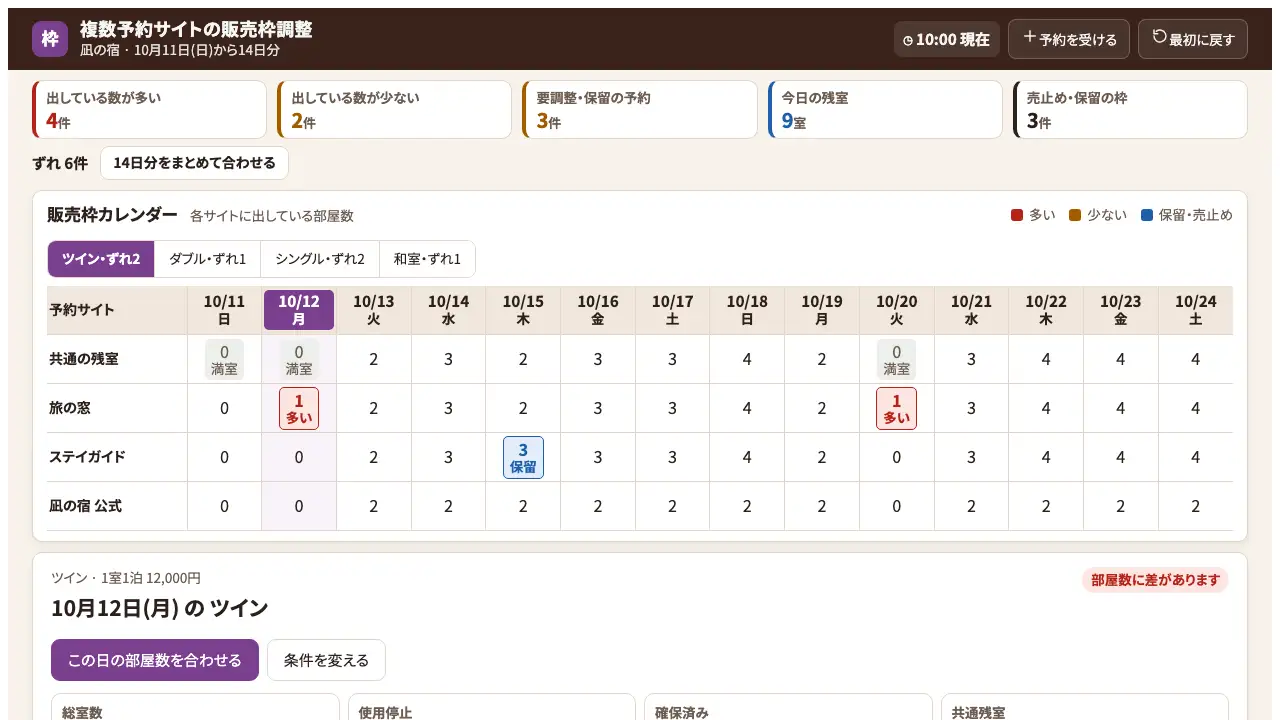Switch to ダブル・ずれ1 tab
1280x720 pixels.
coord(208,259)
